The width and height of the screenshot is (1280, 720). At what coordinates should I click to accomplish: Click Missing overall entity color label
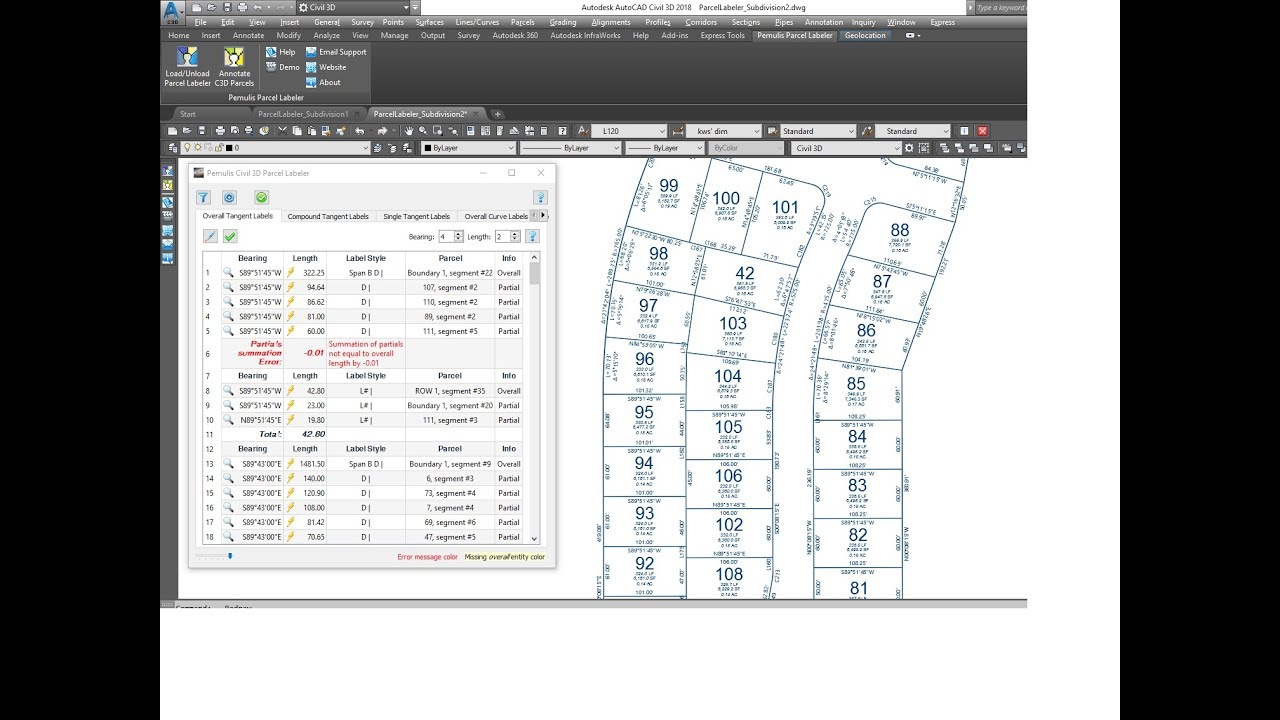[x=505, y=556]
